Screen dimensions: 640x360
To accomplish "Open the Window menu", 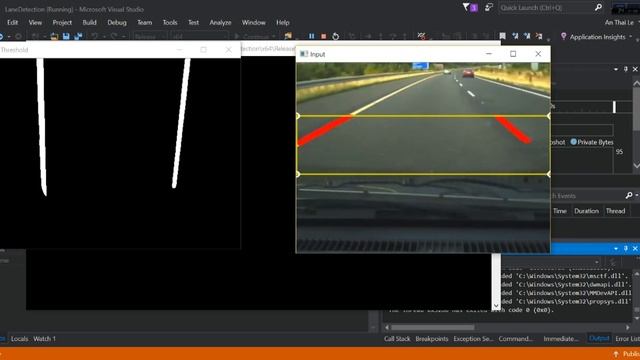I will [253, 23].
